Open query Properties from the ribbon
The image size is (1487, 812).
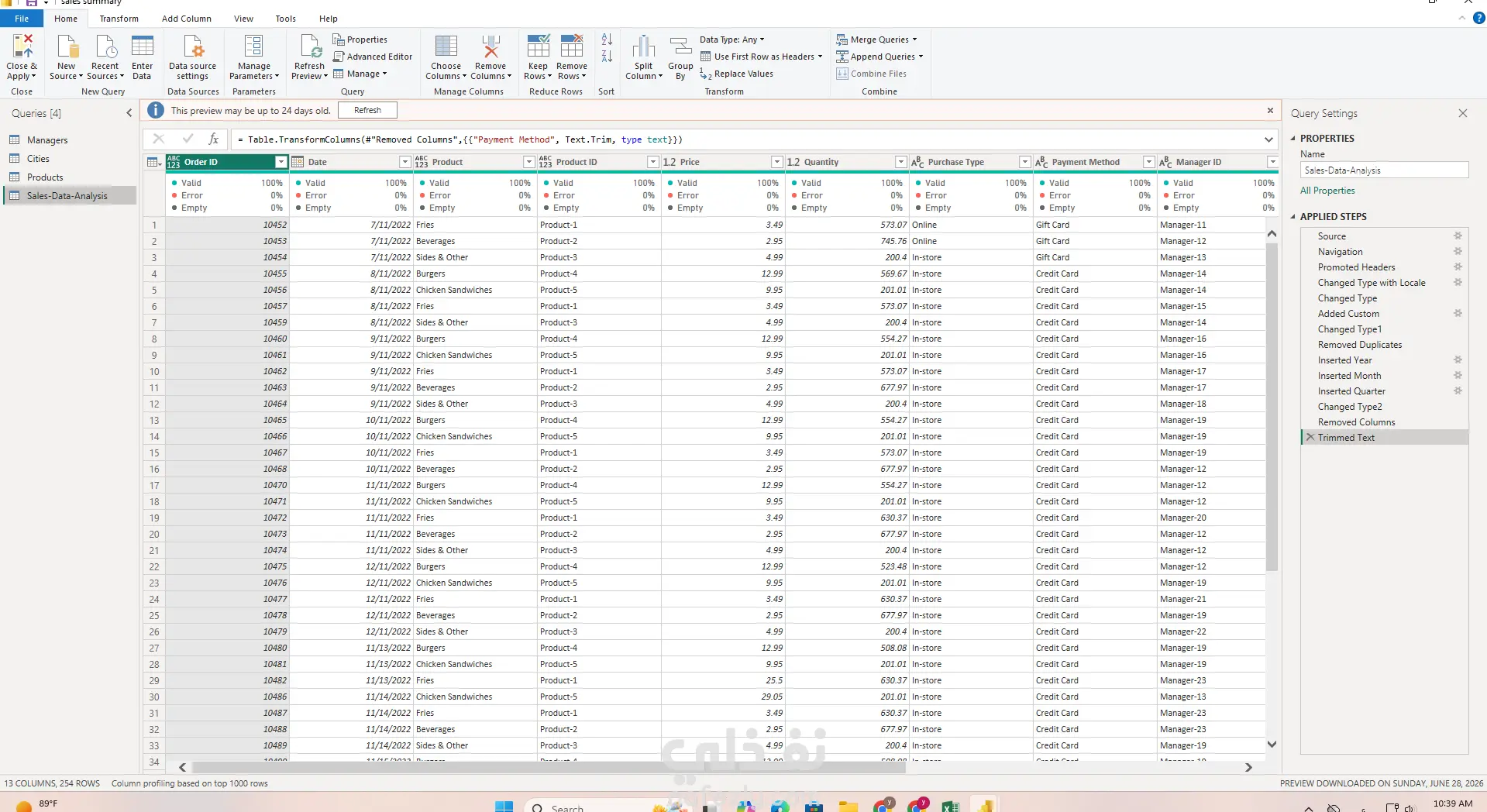click(360, 40)
